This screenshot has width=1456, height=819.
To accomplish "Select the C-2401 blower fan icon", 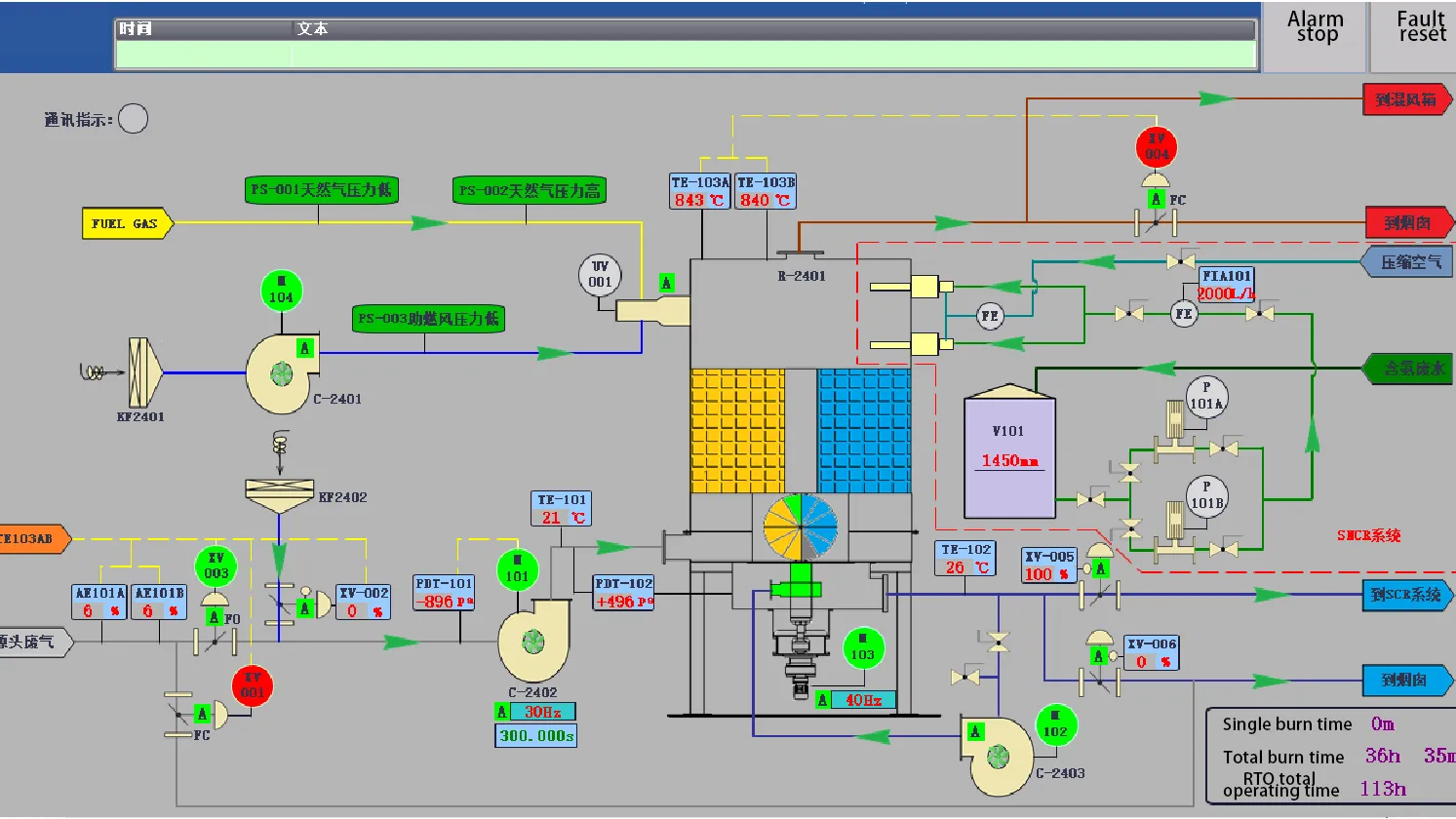I will [x=281, y=373].
